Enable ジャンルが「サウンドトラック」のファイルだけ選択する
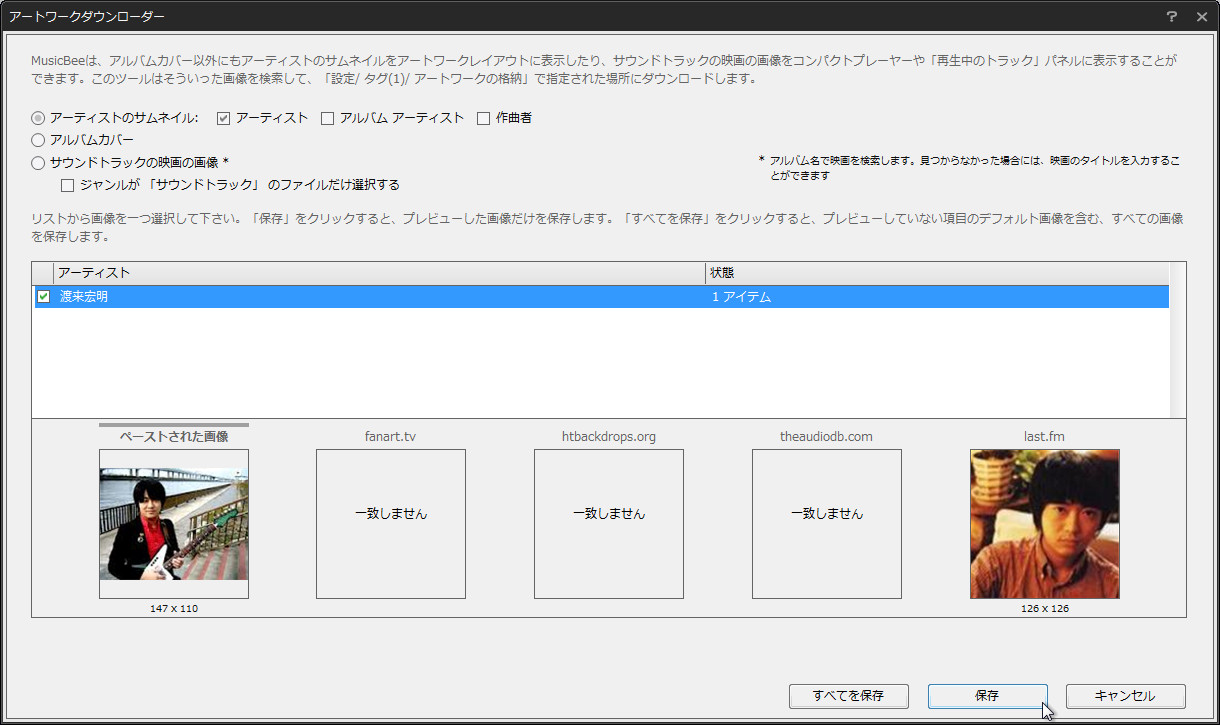 click(67, 184)
